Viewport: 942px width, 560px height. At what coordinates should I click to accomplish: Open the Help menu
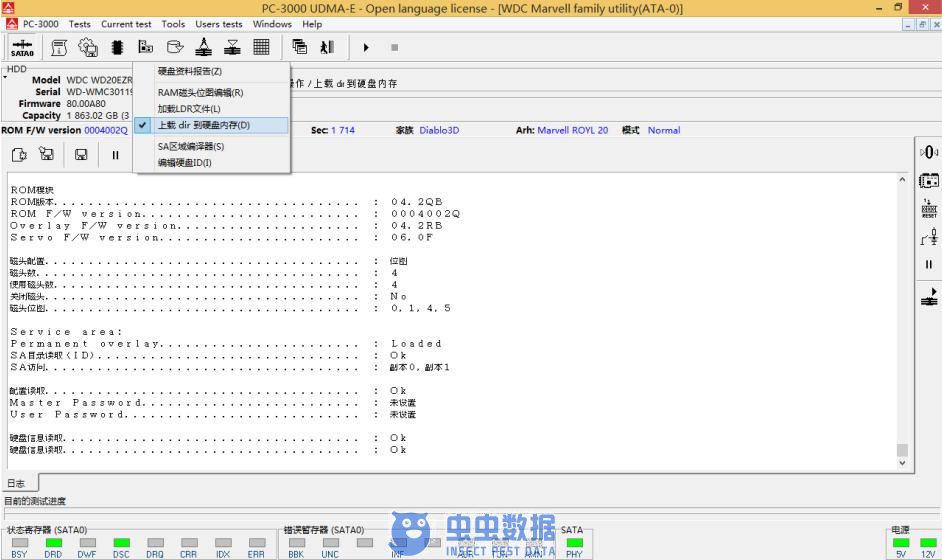(x=312, y=24)
